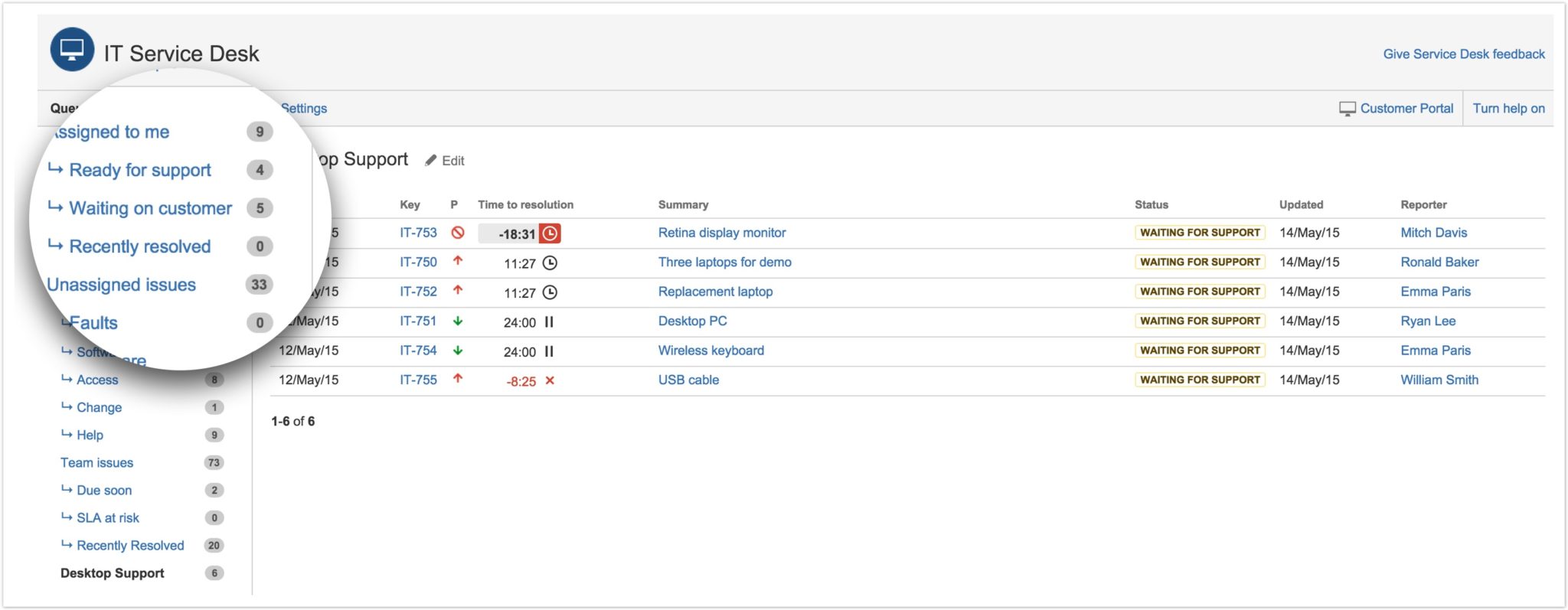1568x610 pixels.
Task: Select the Desktop Support queue
Action: [113, 573]
